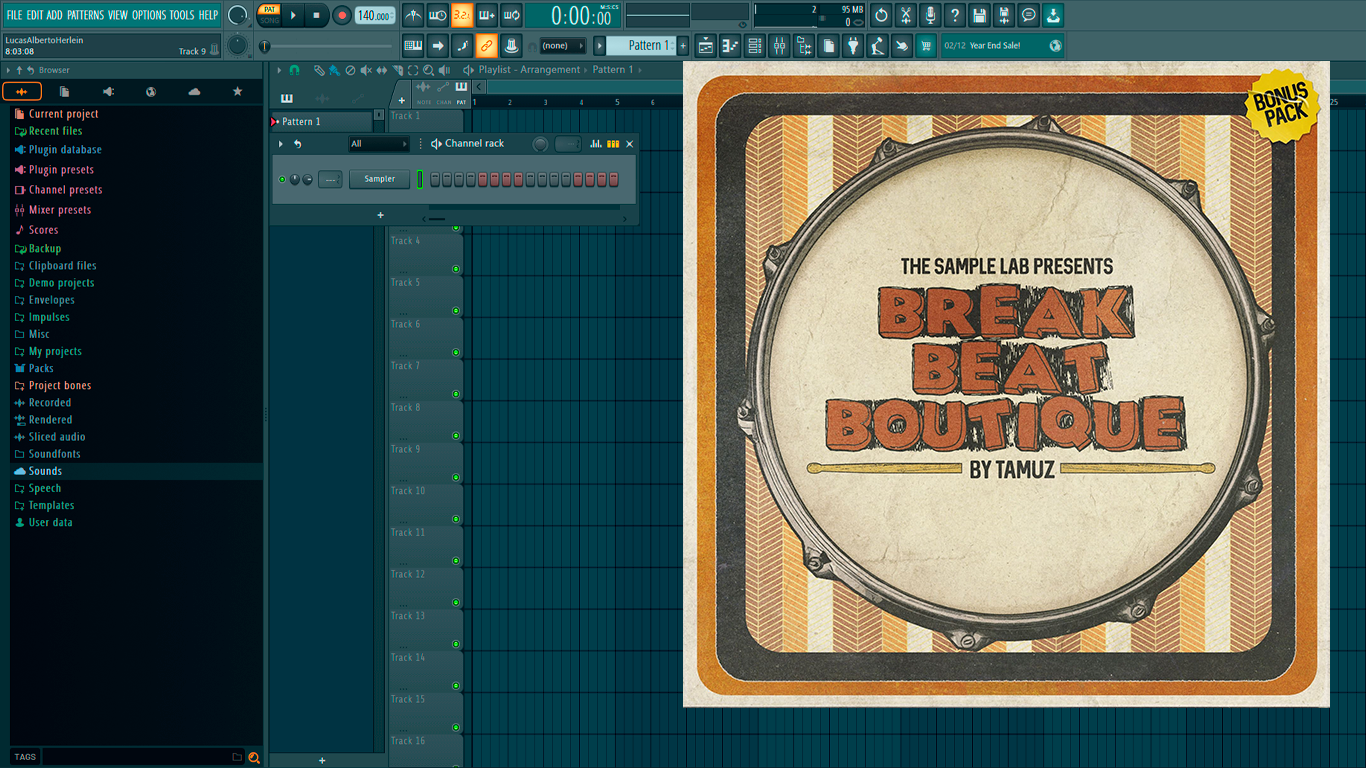Open the PATTERNS menu

[85, 15]
